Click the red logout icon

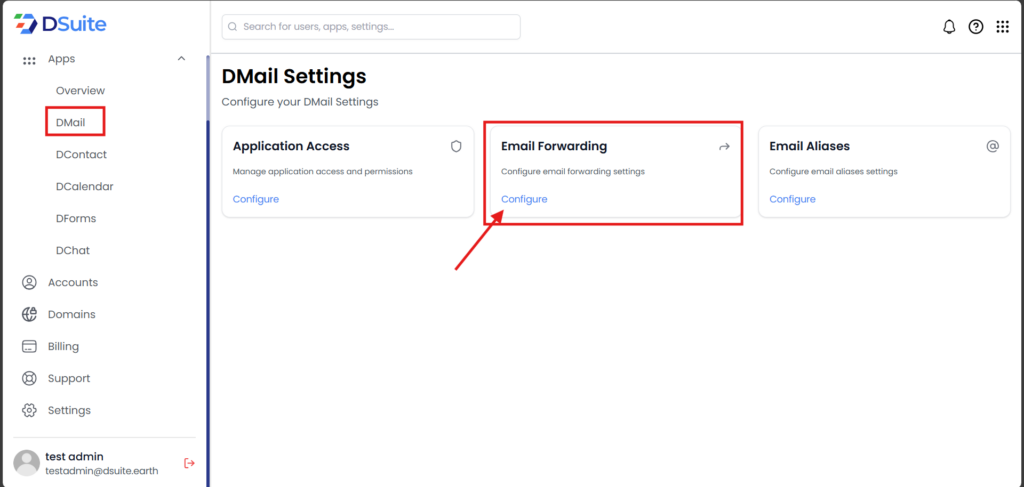tap(189, 463)
